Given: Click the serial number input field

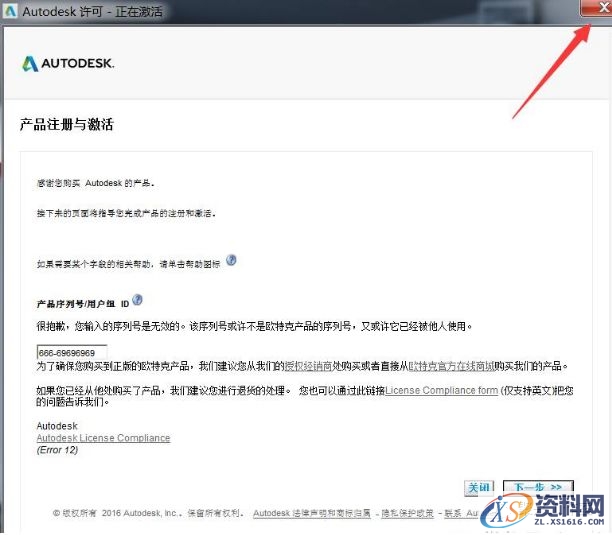Looking at the screenshot, I should tap(72, 352).
